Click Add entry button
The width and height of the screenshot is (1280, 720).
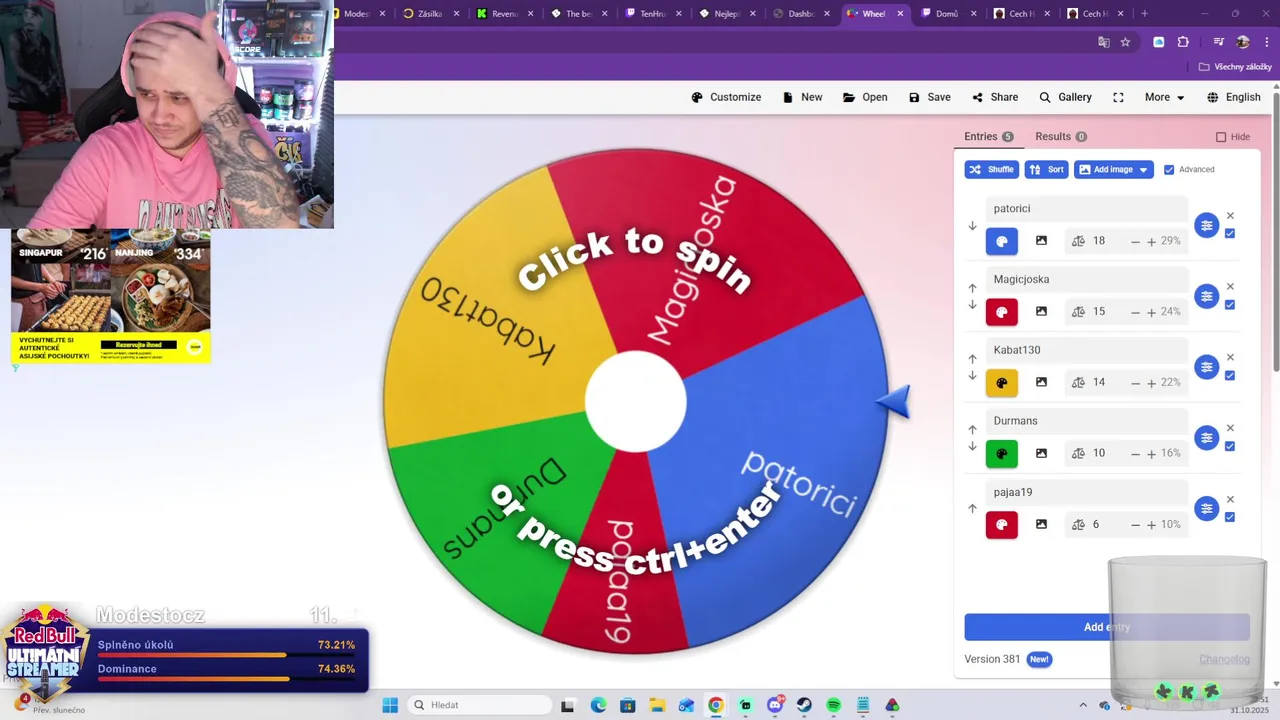point(1107,627)
